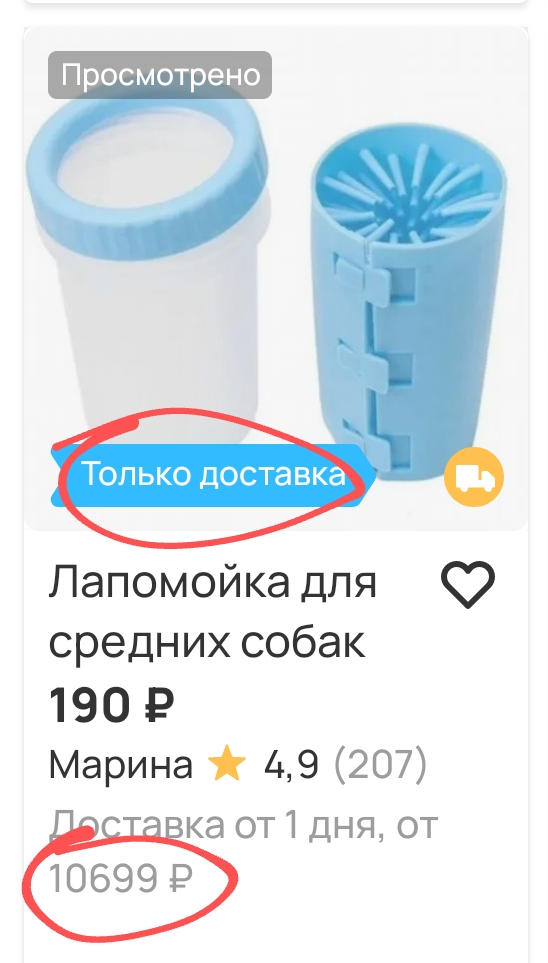Click the ruble sign next to 190
Image resolution: width=548 pixels, height=963 pixels.
[x=160, y=706]
